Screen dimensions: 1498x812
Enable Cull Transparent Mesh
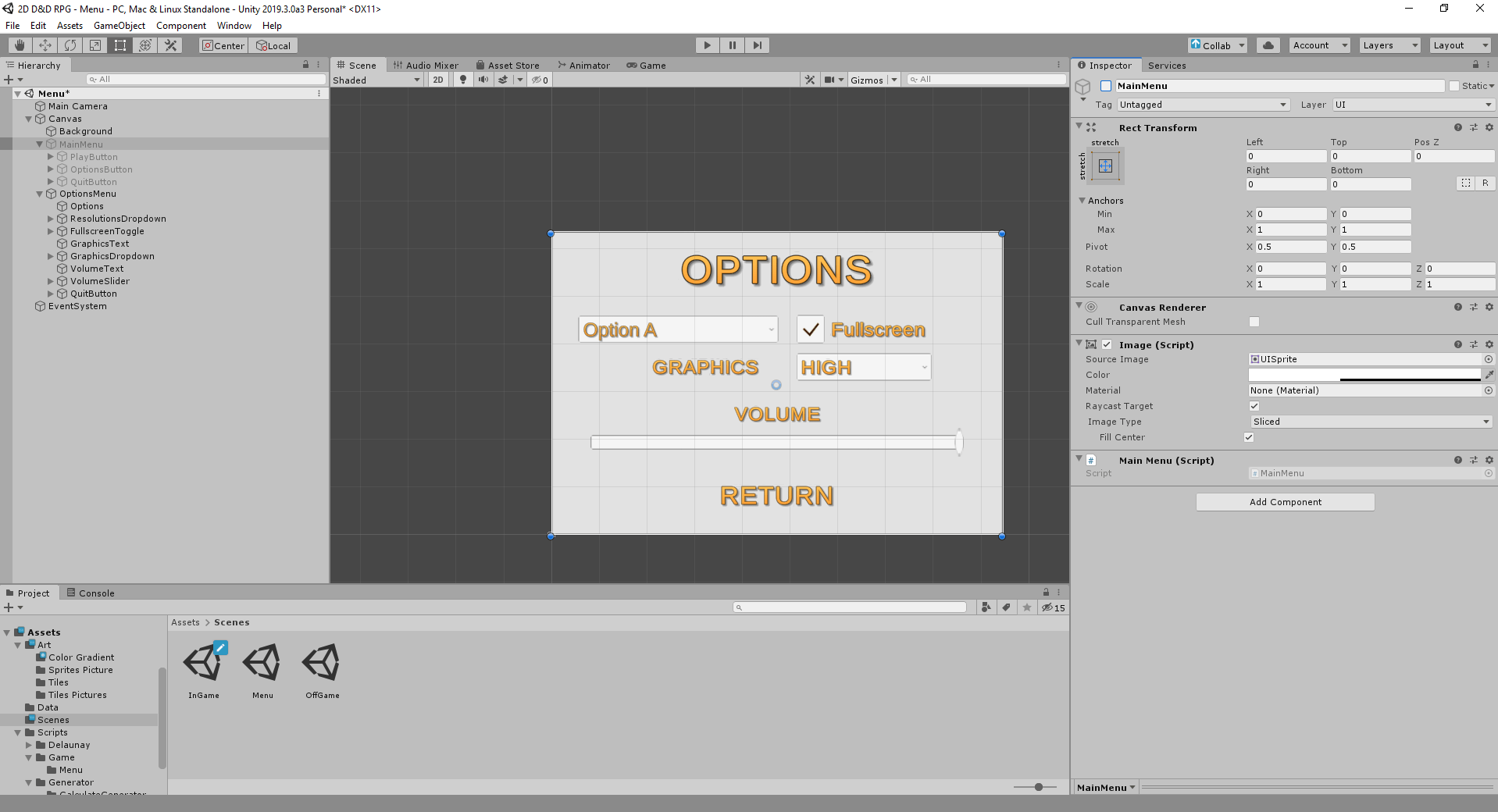1254,322
